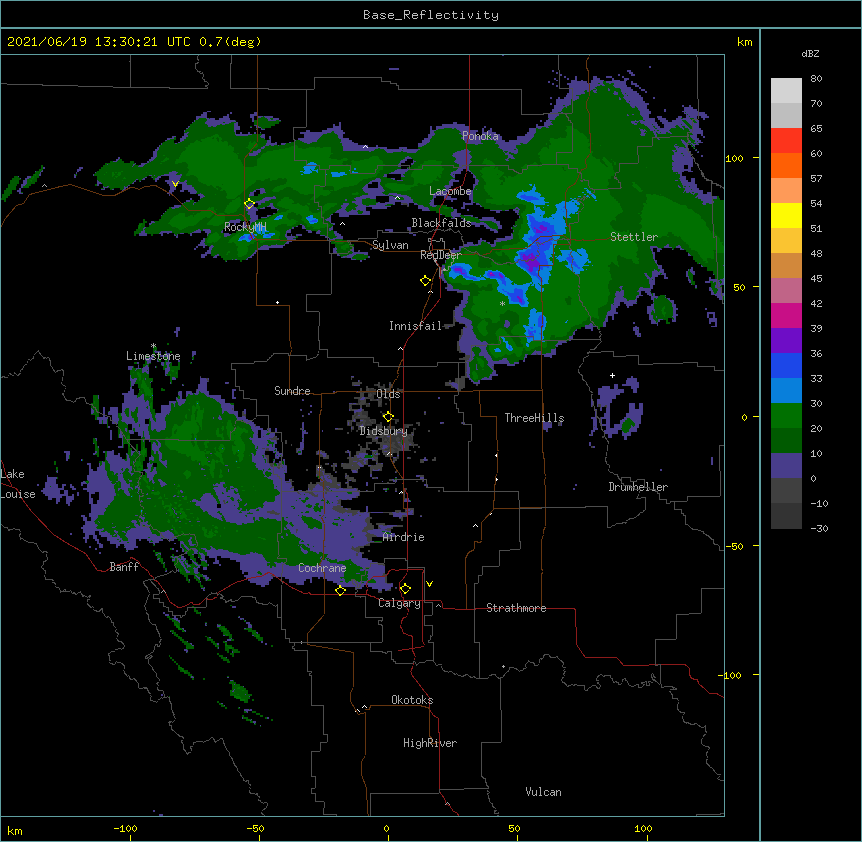The height and width of the screenshot is (842, 862).
Task: Choose the purple 36–39 dBZ legend swatch
Action: (x=786, y=341)
